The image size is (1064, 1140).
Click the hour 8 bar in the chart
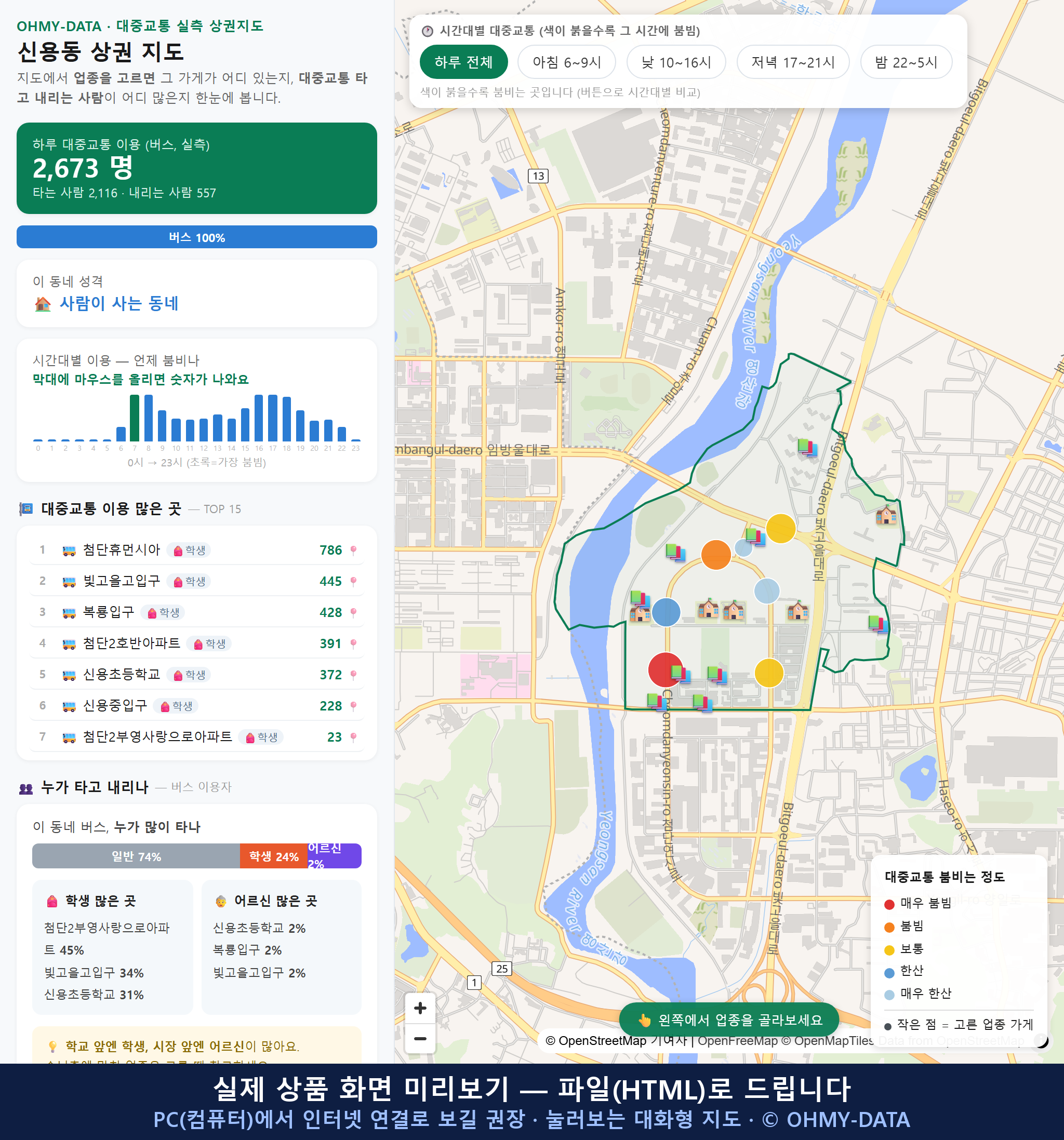[148, 418]
